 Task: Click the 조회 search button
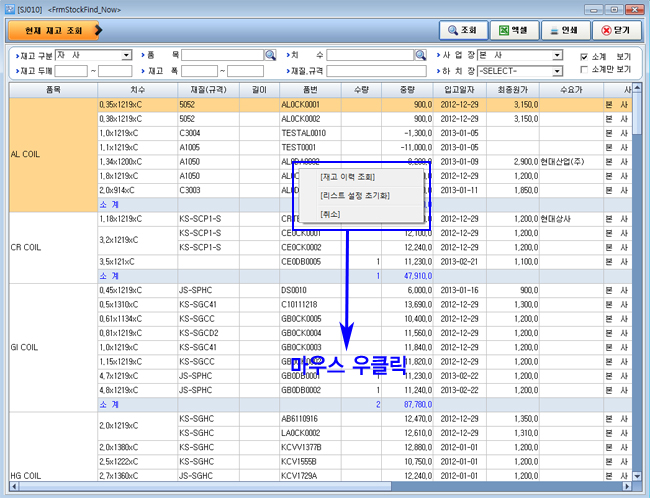(463, 30)
